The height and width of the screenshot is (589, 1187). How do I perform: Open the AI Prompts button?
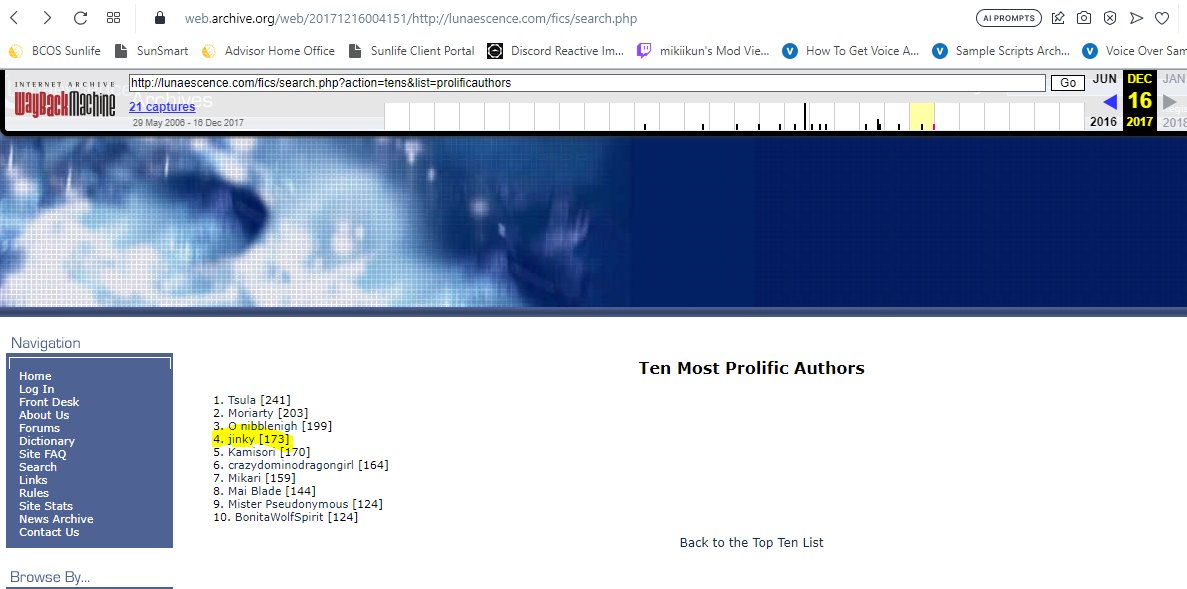coord(1008,18)
